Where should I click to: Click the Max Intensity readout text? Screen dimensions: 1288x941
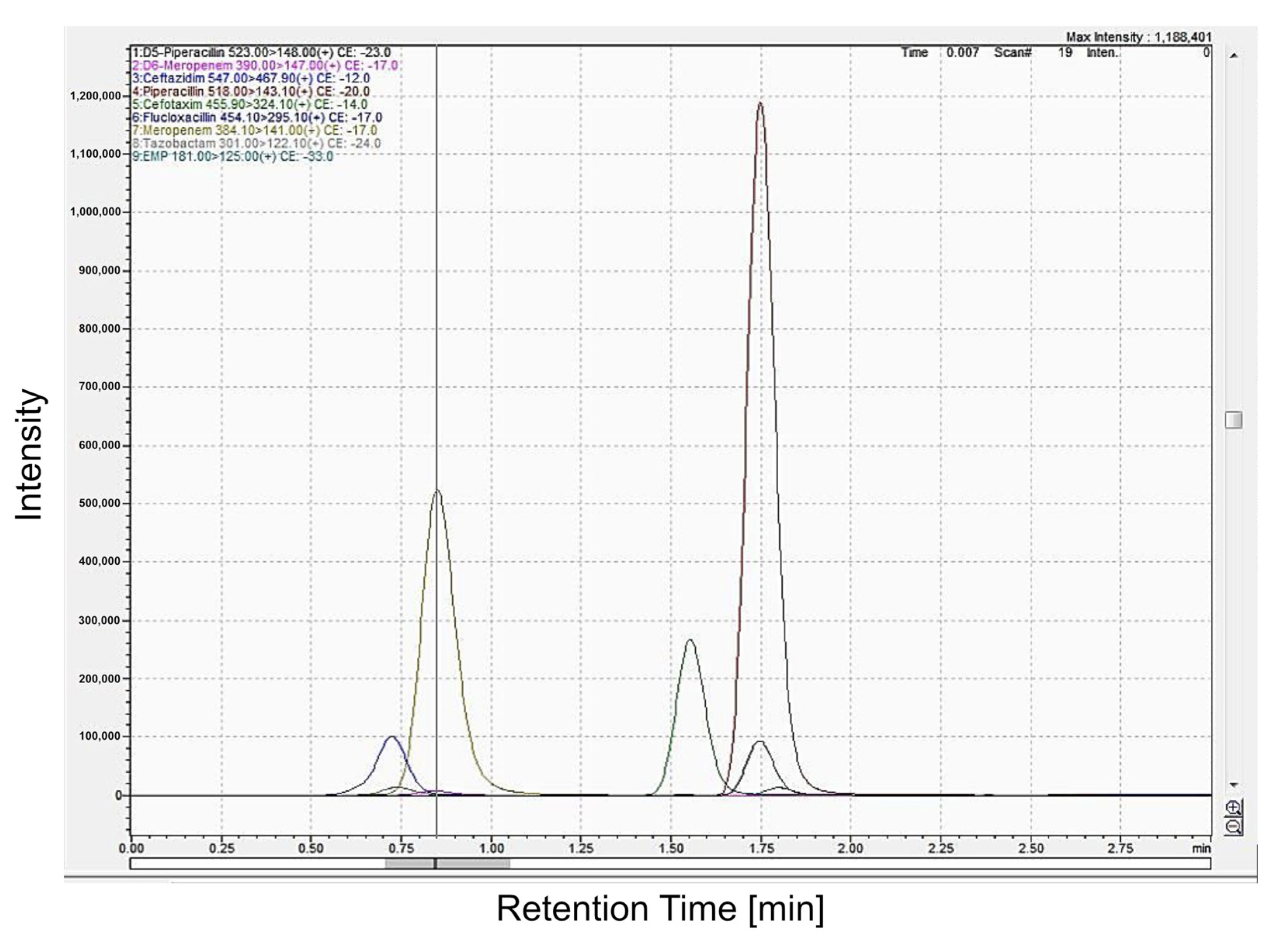click(1138, 38)
